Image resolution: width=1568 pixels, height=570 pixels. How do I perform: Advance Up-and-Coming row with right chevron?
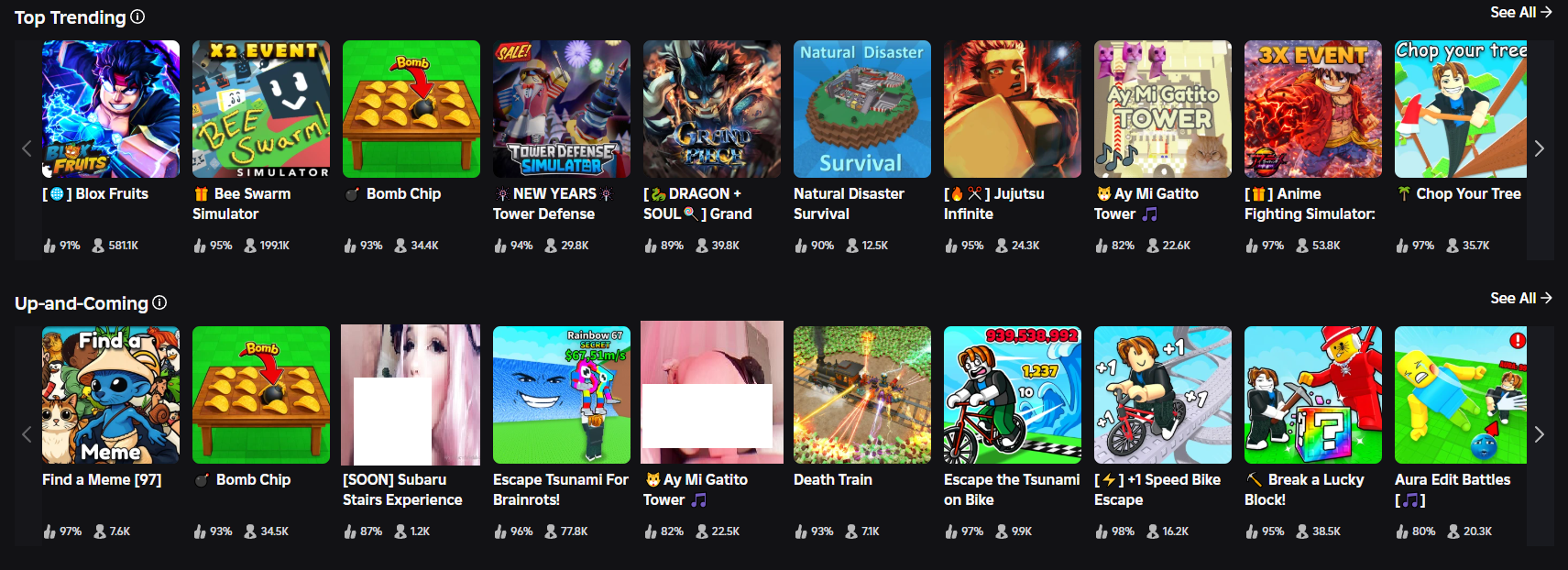point(1540,434)
